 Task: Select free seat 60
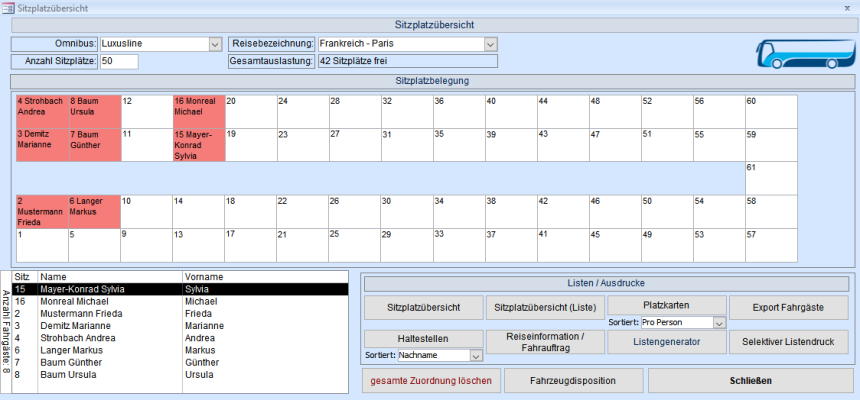[x=771, y=112]
